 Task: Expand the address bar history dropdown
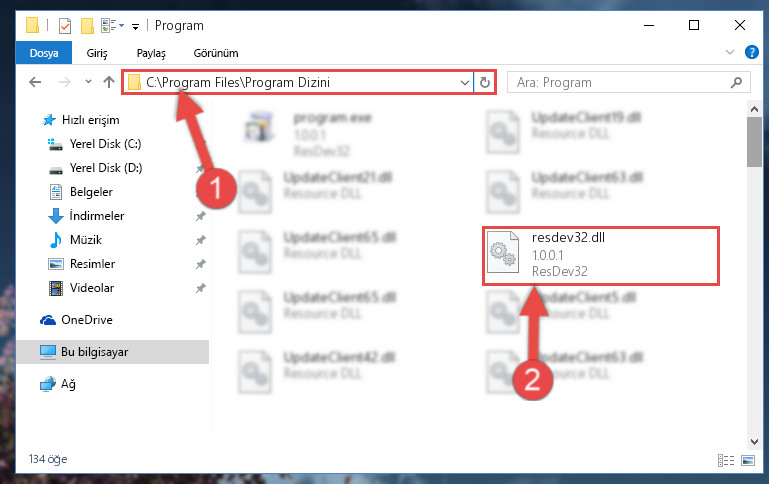[x=464, y=82]
